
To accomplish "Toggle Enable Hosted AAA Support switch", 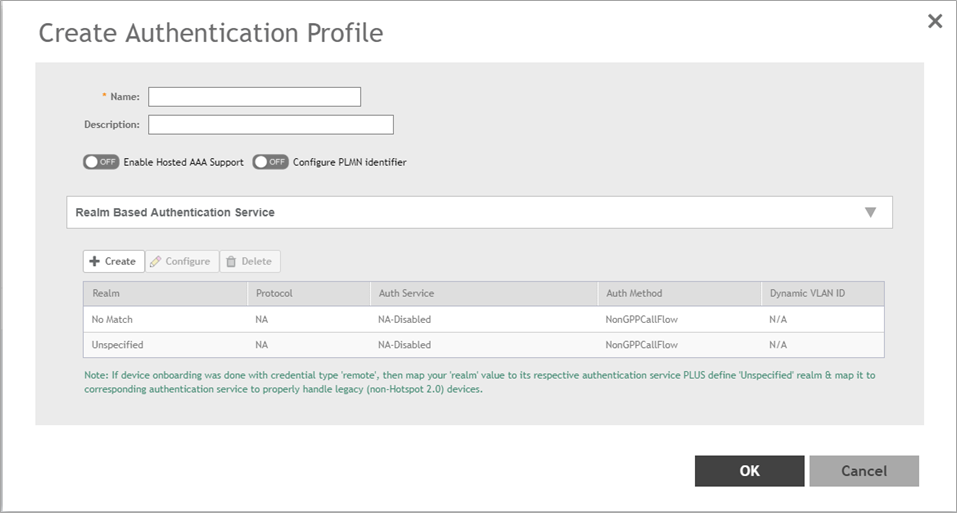I will (101, 162).
